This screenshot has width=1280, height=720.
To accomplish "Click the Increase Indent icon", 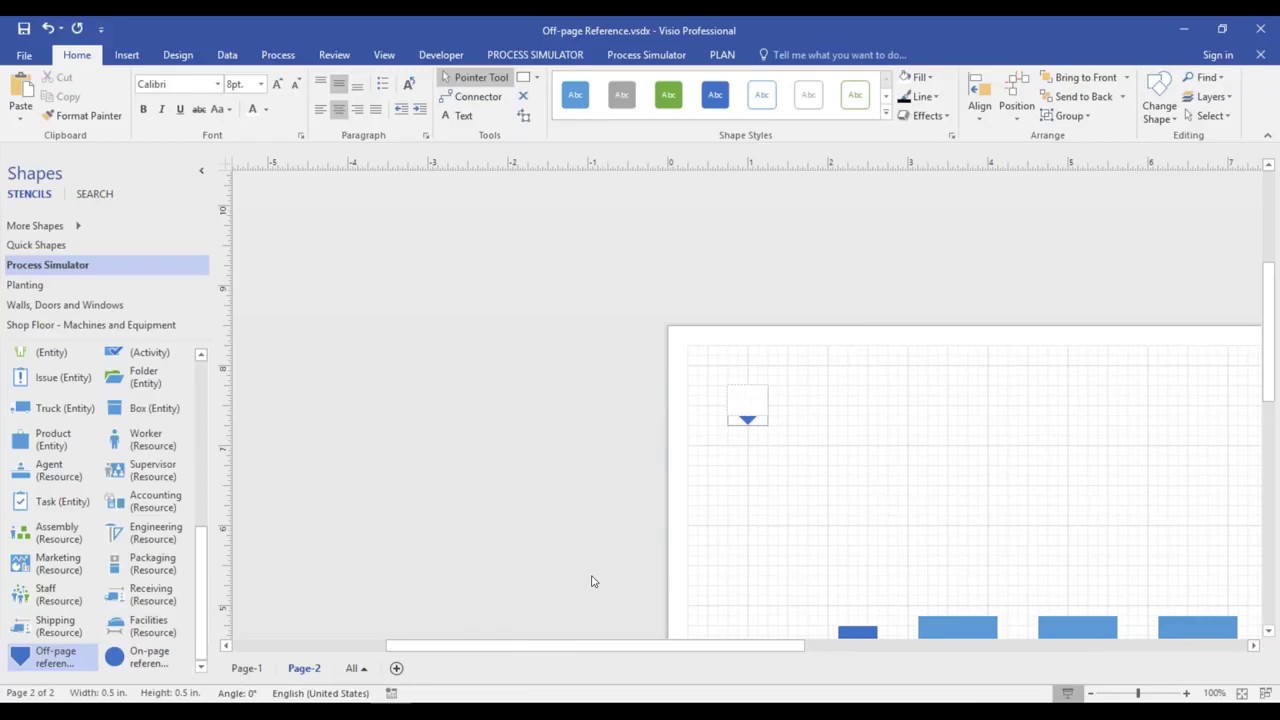I will 419,109.
